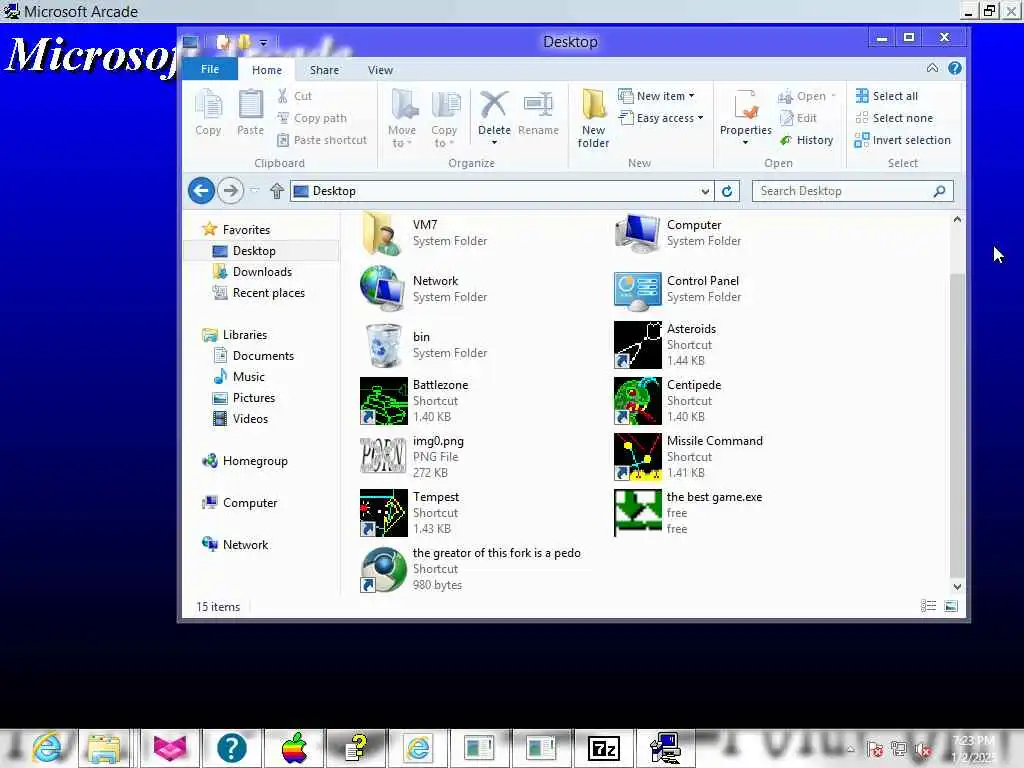Switch to the View ribbon tab
Screen dimensions: 1024x768
(380, 70)
